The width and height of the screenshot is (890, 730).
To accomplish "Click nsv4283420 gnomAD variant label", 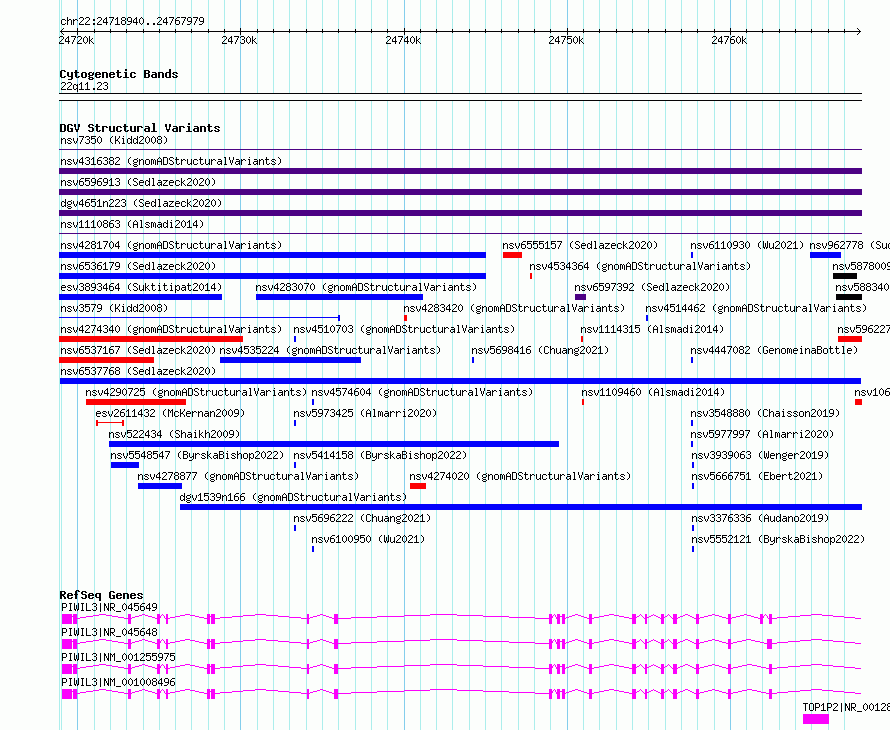I will coord(514,308).
